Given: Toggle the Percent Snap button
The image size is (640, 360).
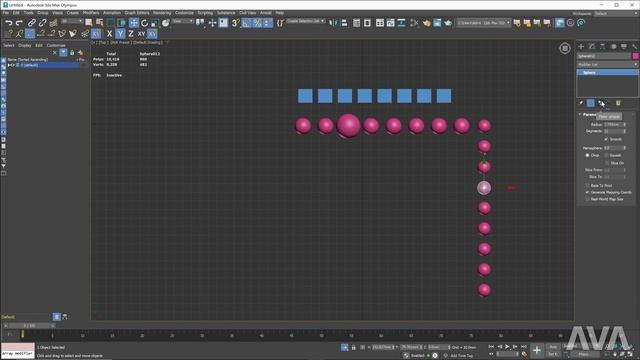Looking at the screenshot, I should tap(257, 23).
